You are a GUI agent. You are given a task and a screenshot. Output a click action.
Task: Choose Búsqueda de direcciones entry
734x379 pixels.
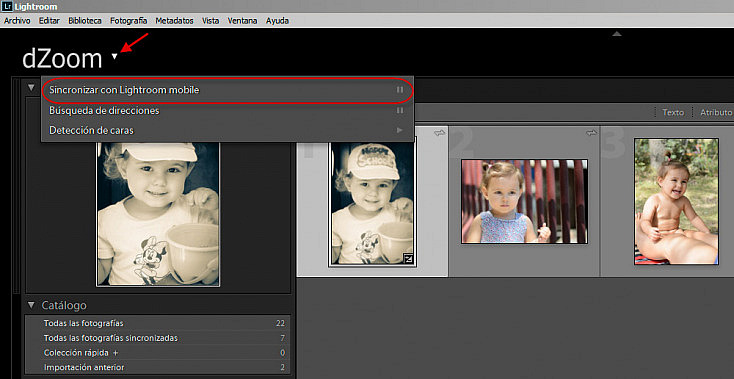228,110
